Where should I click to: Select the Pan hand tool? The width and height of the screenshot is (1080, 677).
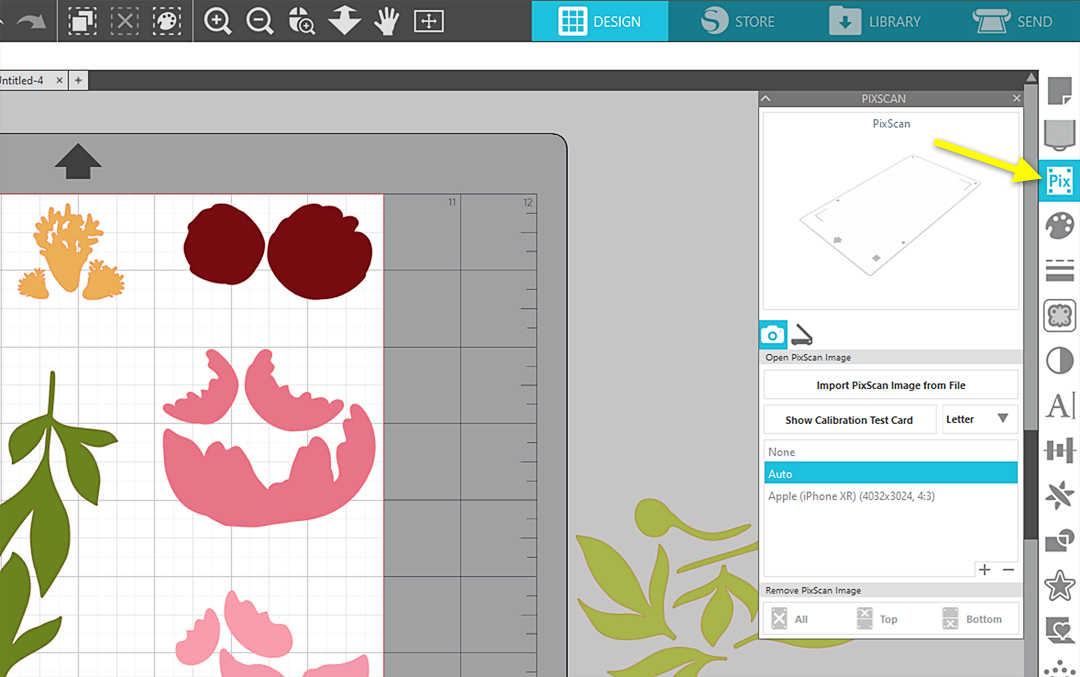(386, 21)
